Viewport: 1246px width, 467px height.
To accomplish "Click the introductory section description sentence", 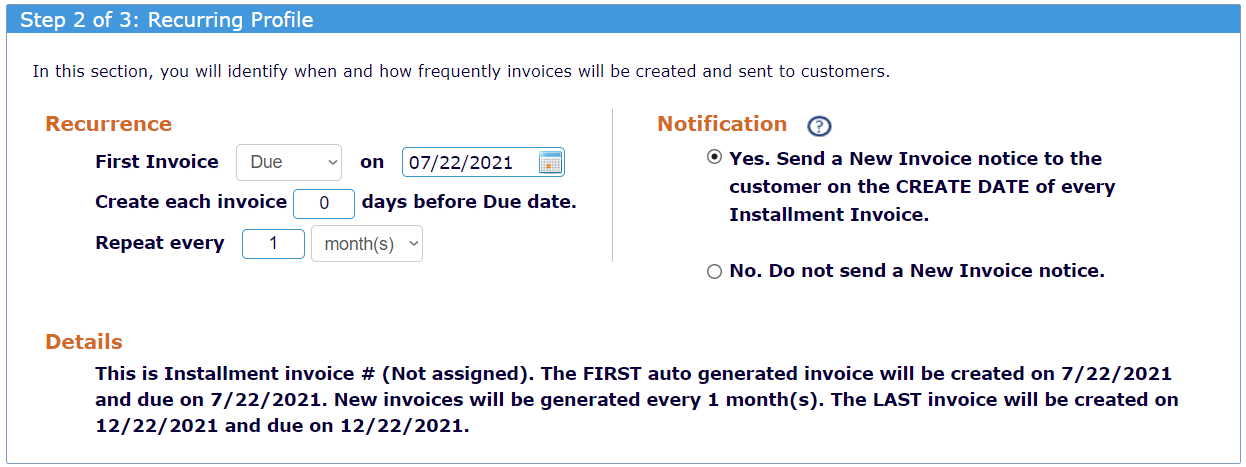I will click(461, 72).
